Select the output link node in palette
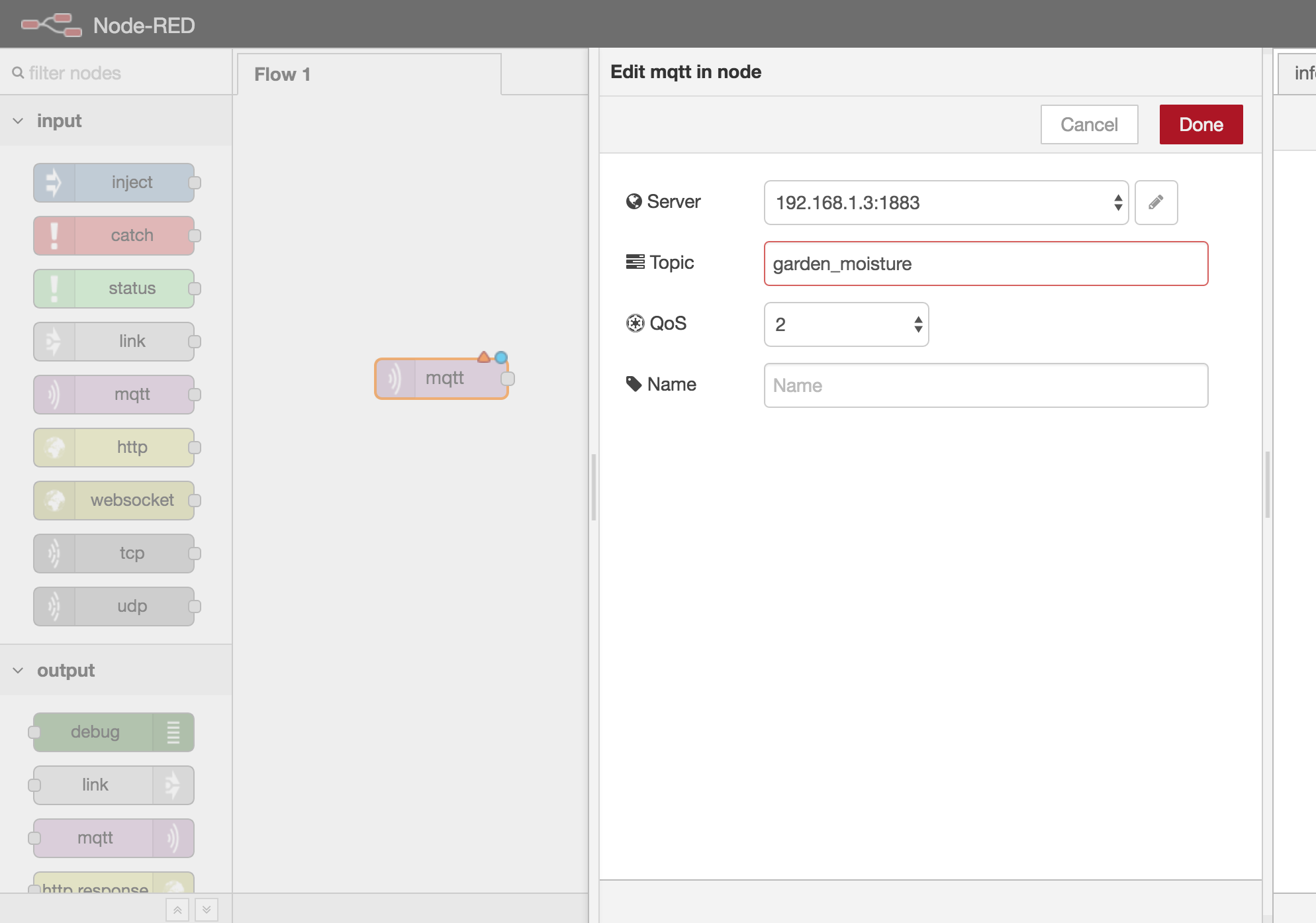 point(114,785)
